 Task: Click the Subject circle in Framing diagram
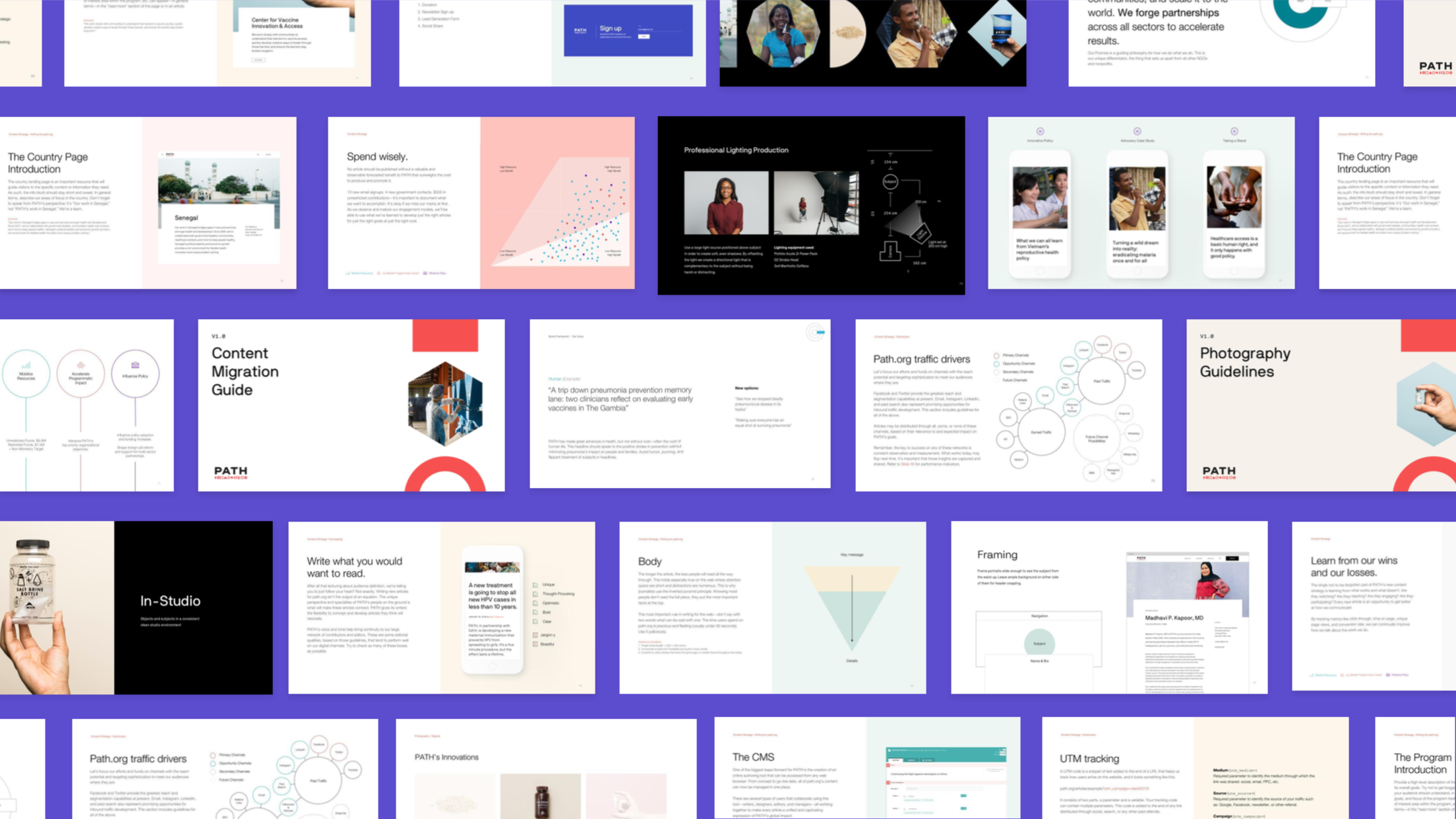click(1039, 643)
